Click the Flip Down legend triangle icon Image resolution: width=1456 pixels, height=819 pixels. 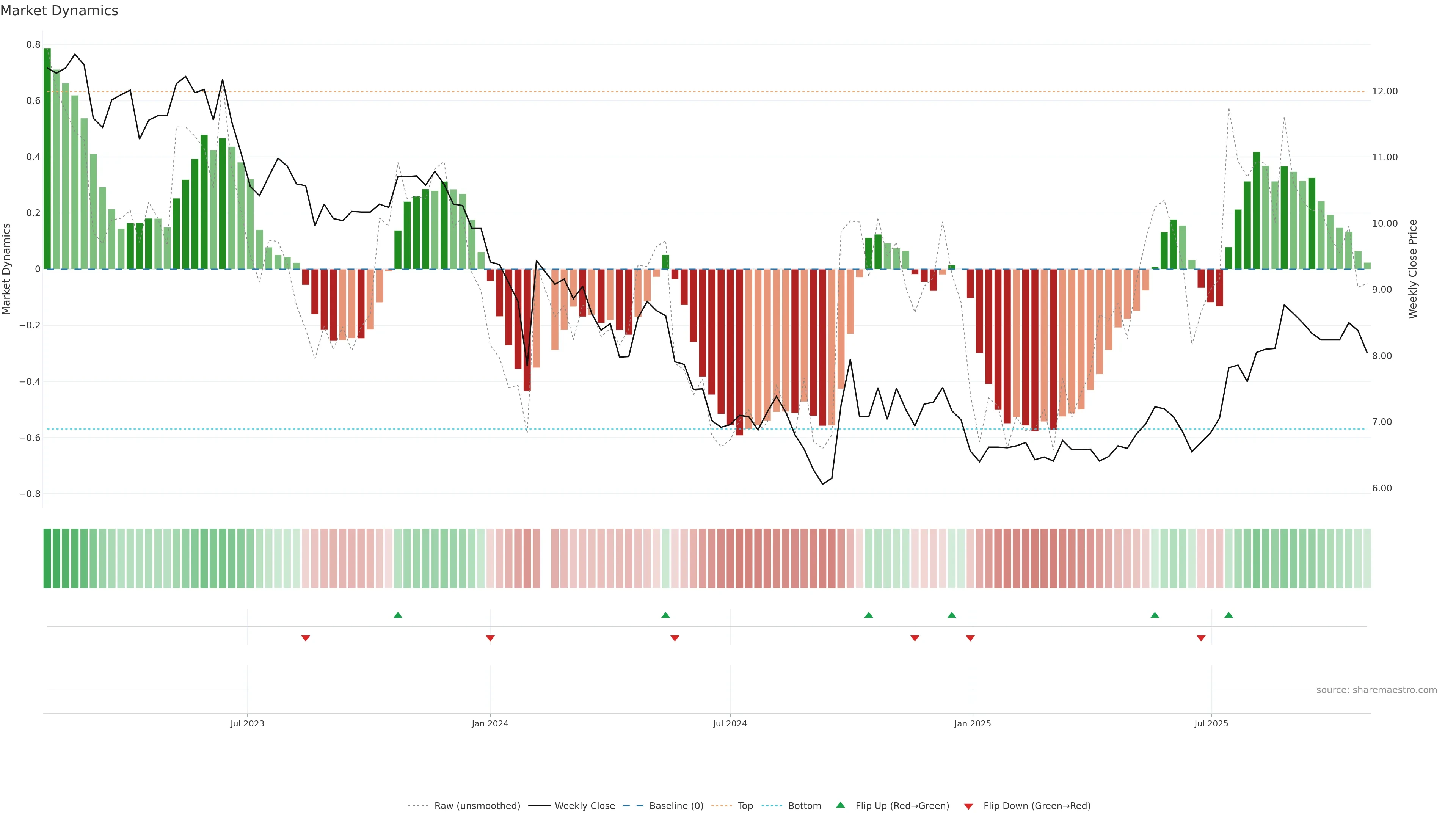968,806
